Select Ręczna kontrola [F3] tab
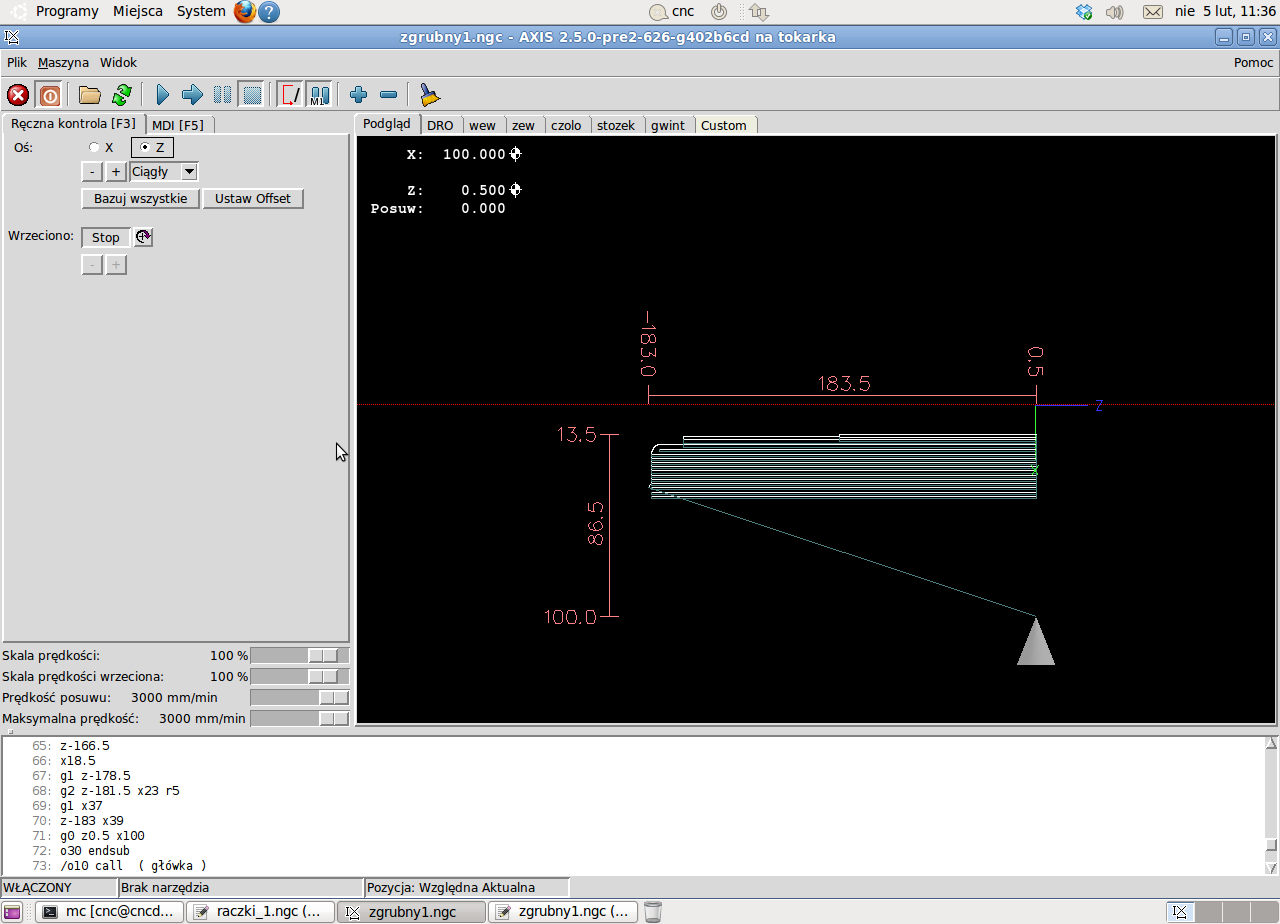The width and height of the screenshot is (1280, 924). pos(73,124)
